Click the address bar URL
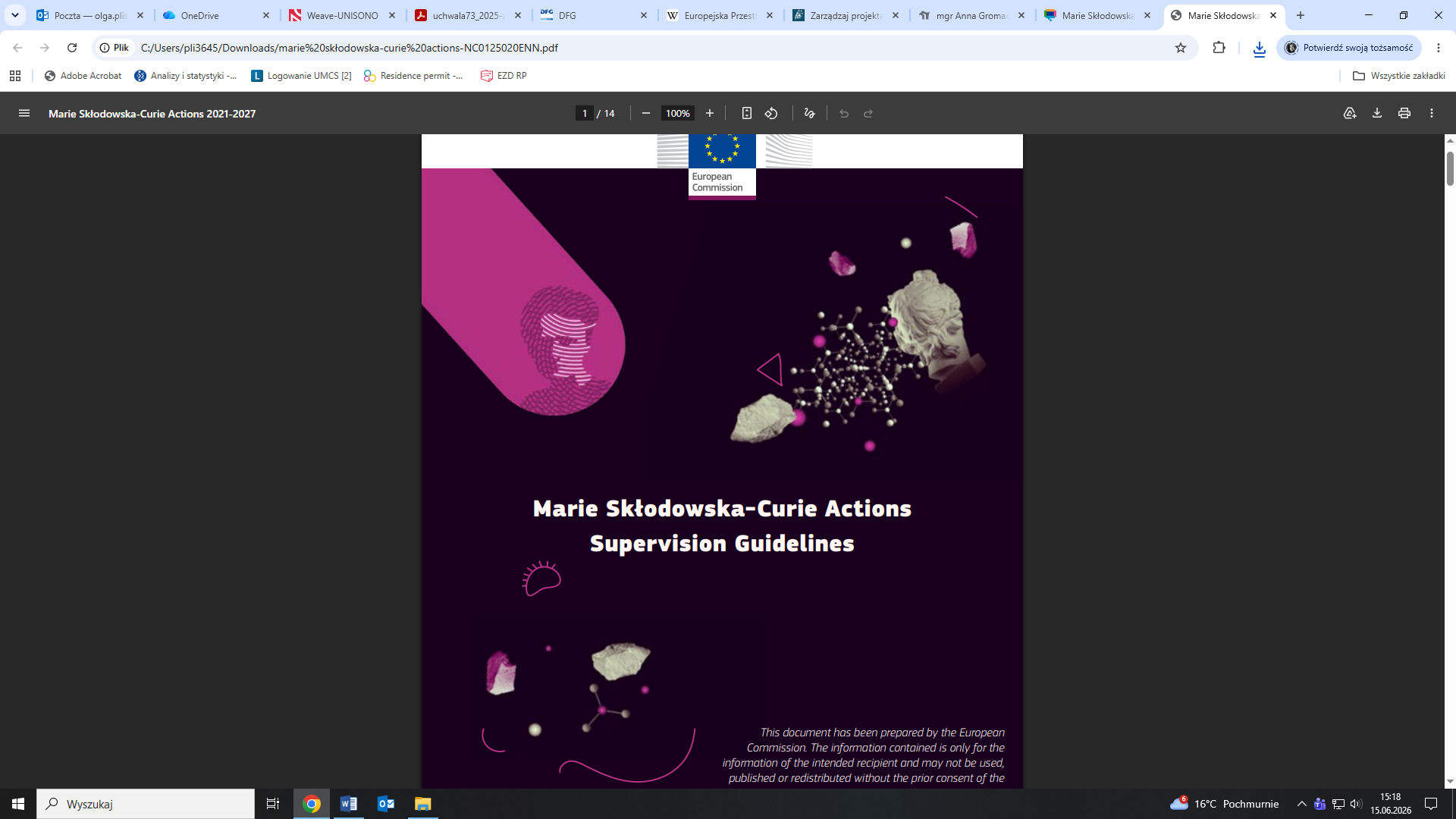 click(x=349, y=48)
